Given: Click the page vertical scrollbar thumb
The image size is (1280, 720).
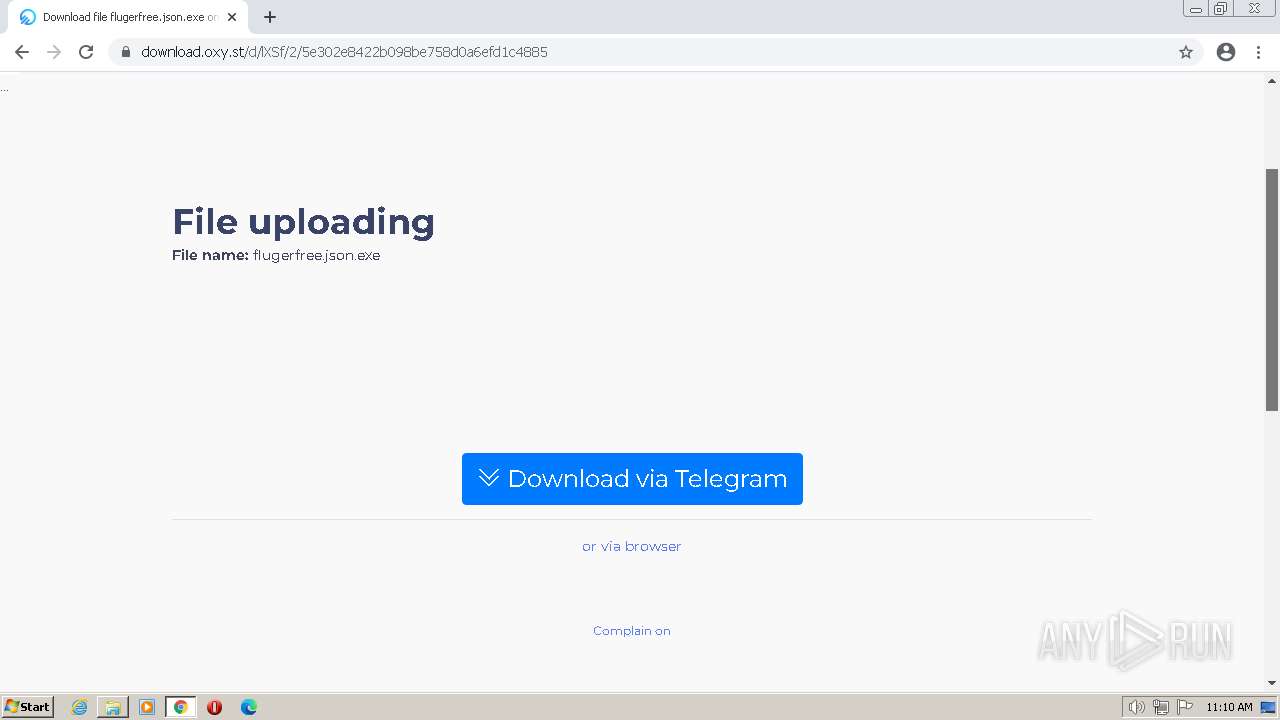Looking at the screenshot, I should [1272, 289].
